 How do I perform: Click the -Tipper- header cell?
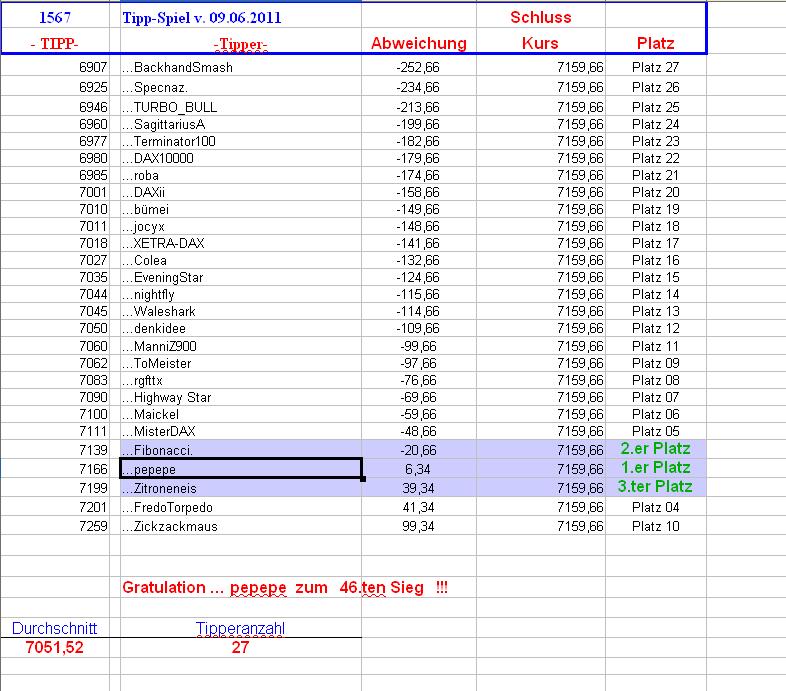point(241,43)
